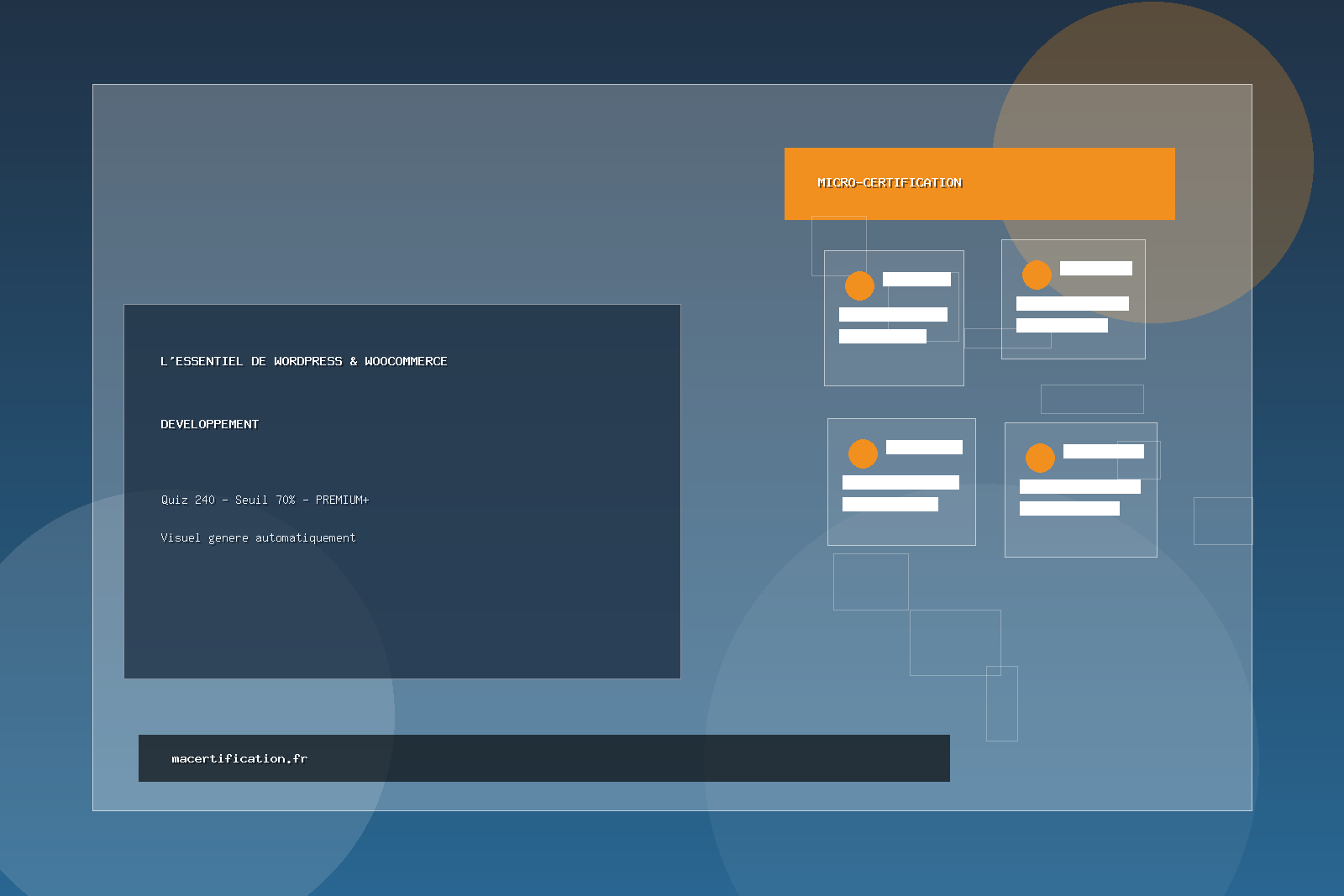The height and width of the screenshot is (896, 1344).
Task: Click the title L'ESSENTIEL DE WORDPRESS & WOOCOMMERCE
Action: tap(305, 361)
